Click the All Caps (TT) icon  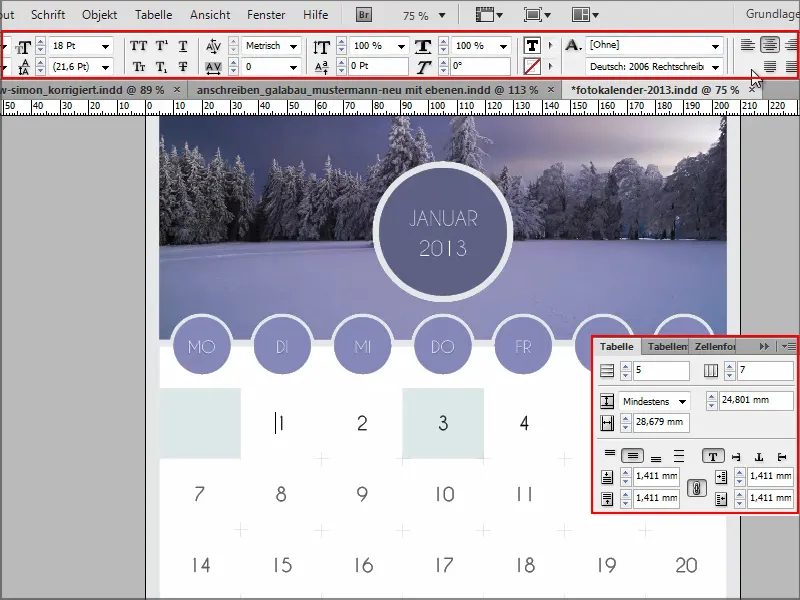coord(138,46)
